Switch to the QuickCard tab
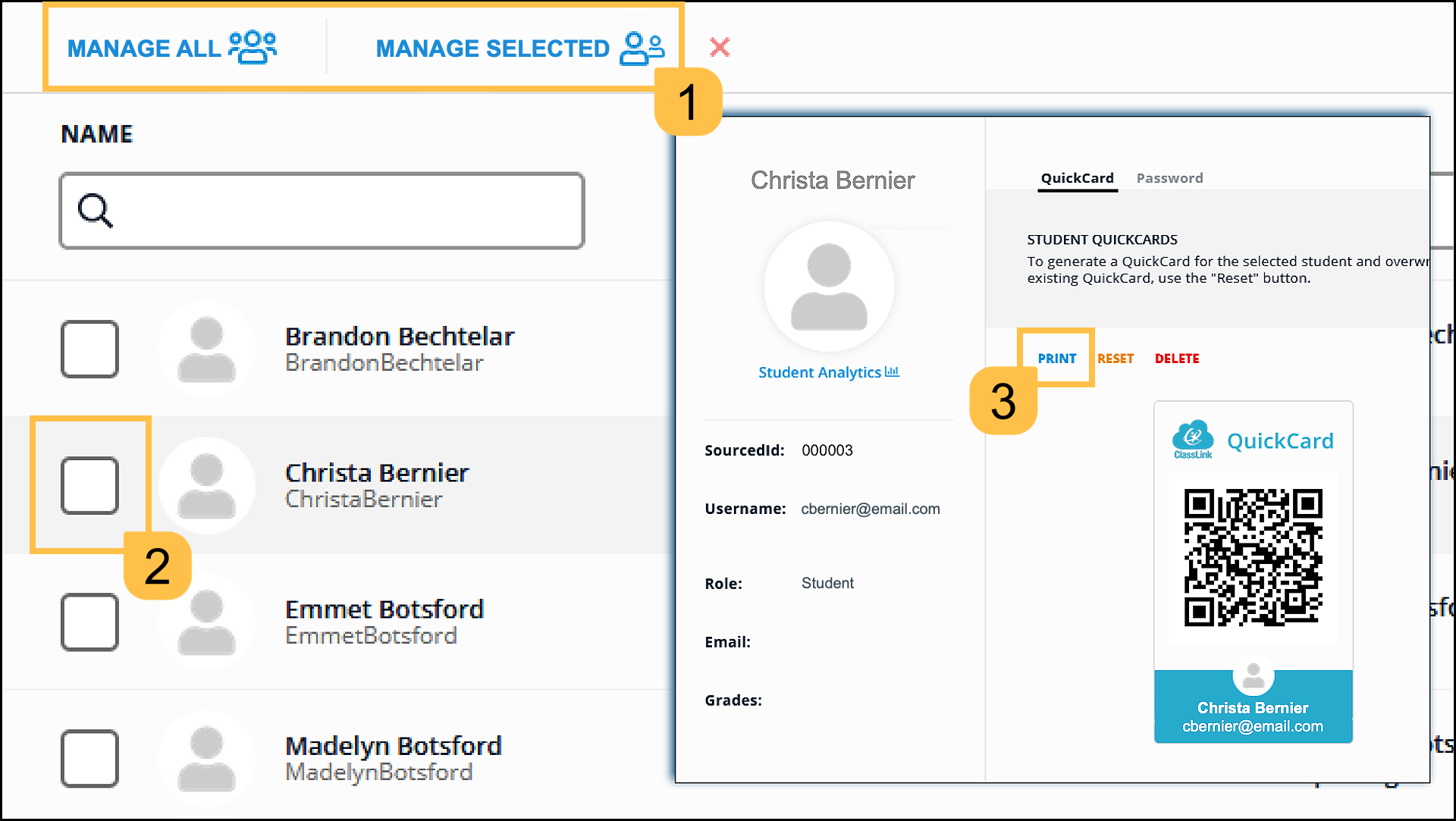Viewport: 1456px width, 821px height. [1077, 178]
